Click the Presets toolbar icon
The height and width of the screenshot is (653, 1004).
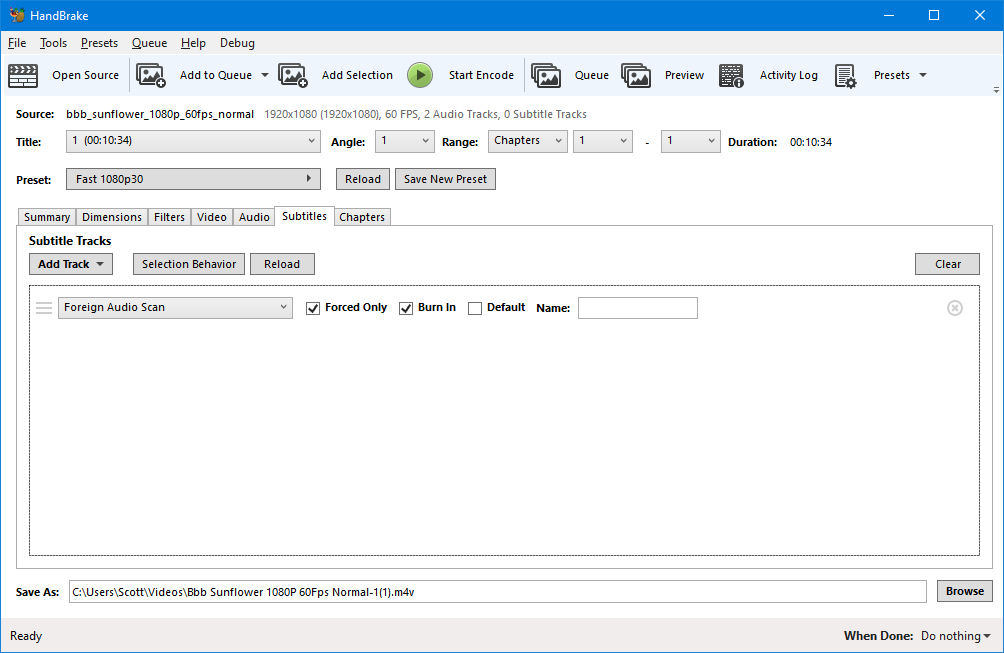[846, 75]
